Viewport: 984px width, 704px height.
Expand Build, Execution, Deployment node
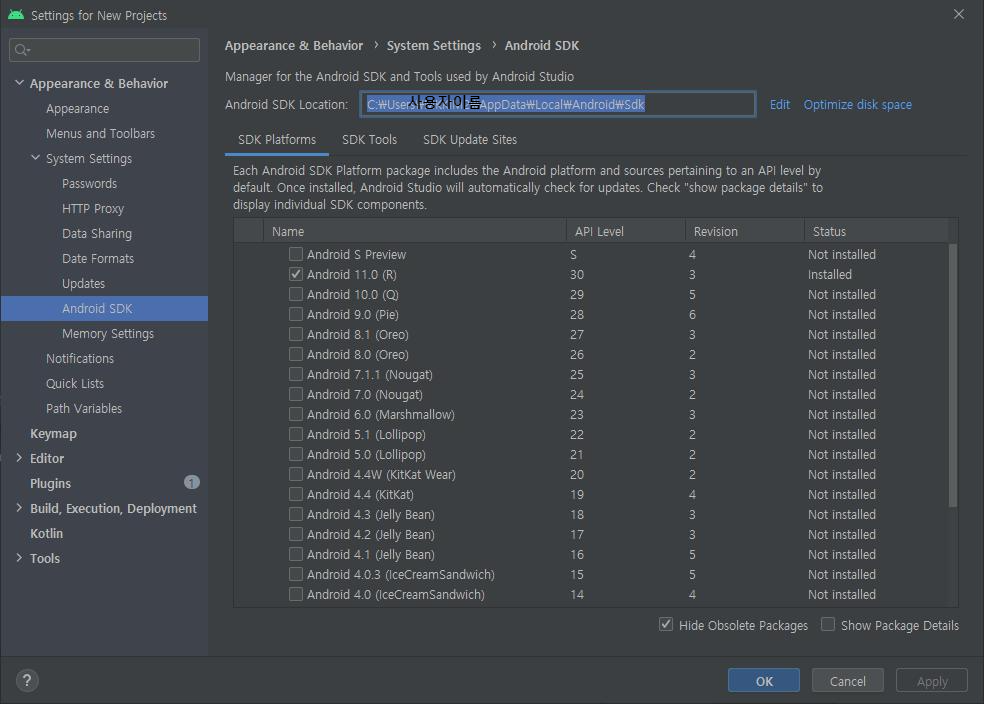click(x=19, y=508)
